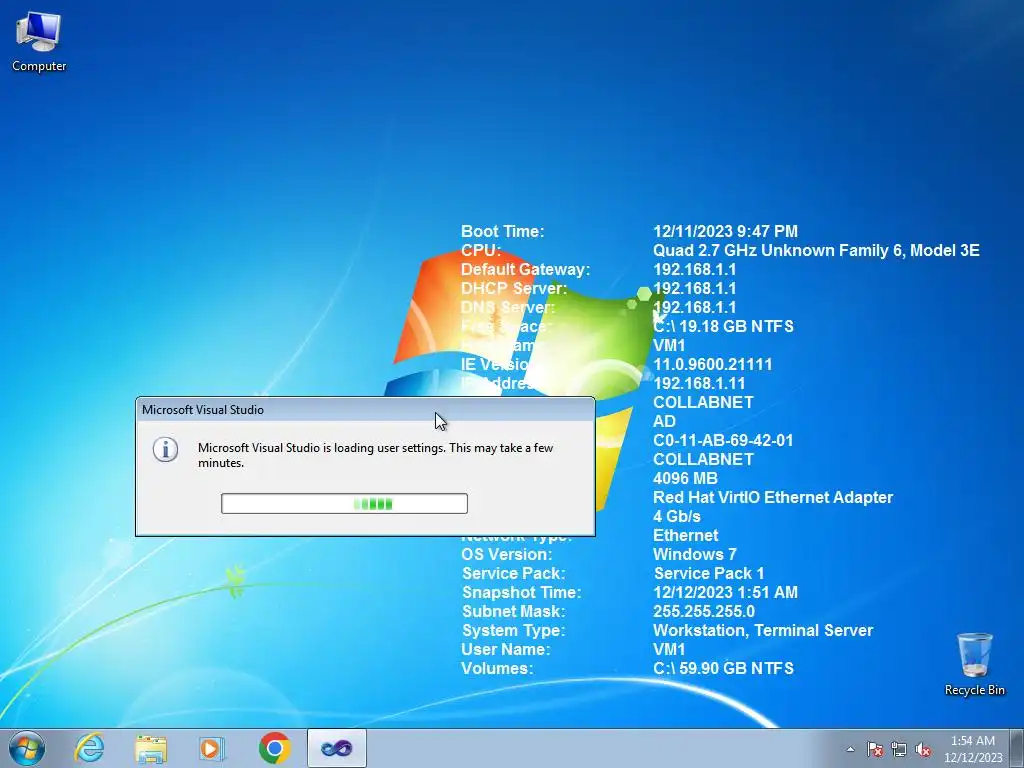
Task: Click the Show desktop strip
Action: [1017, 748]
